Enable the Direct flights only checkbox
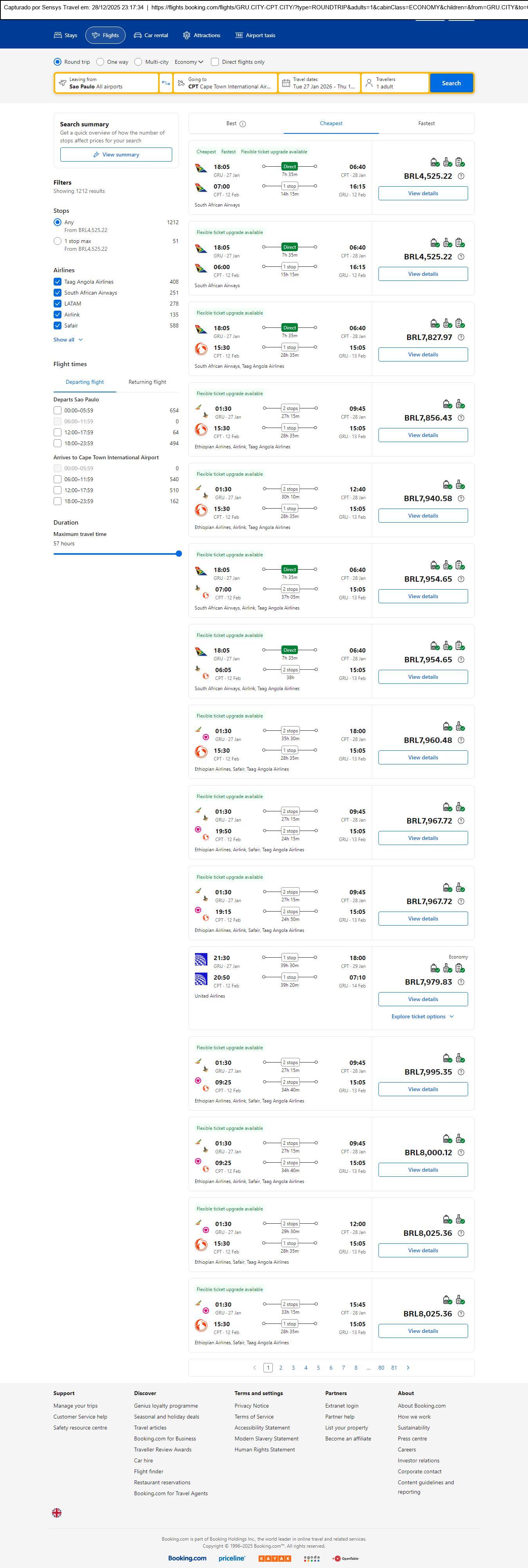Image resolution: width=528 pixels, height=1568 pixels. tap(215, 62)
